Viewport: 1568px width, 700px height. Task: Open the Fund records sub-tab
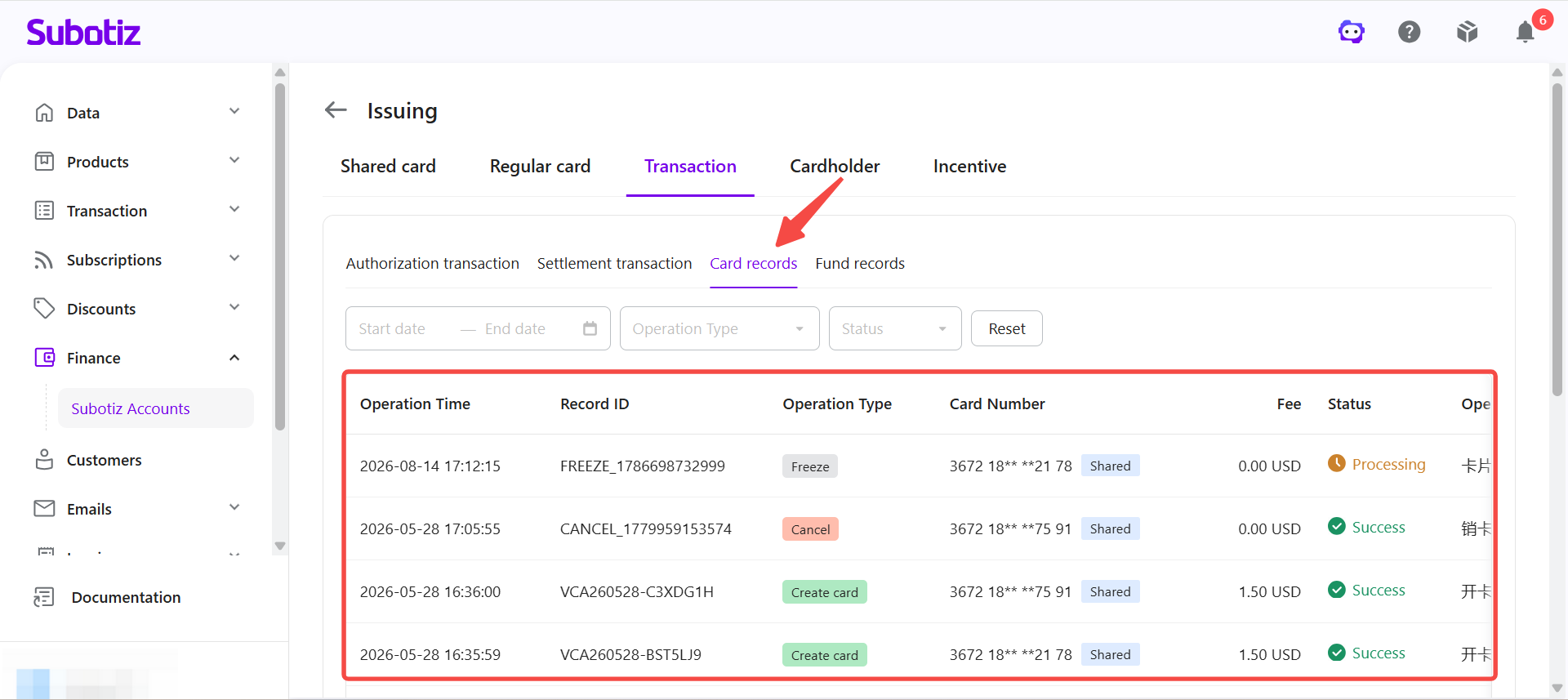click(860, 264)
